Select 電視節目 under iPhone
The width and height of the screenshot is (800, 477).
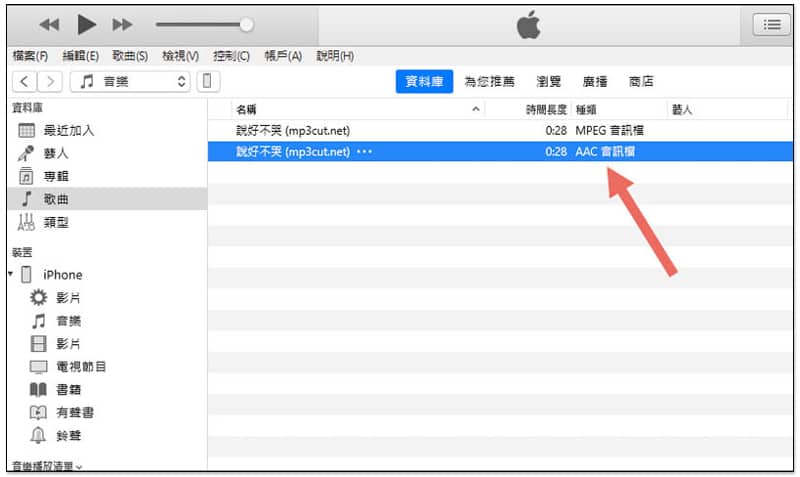81,367
